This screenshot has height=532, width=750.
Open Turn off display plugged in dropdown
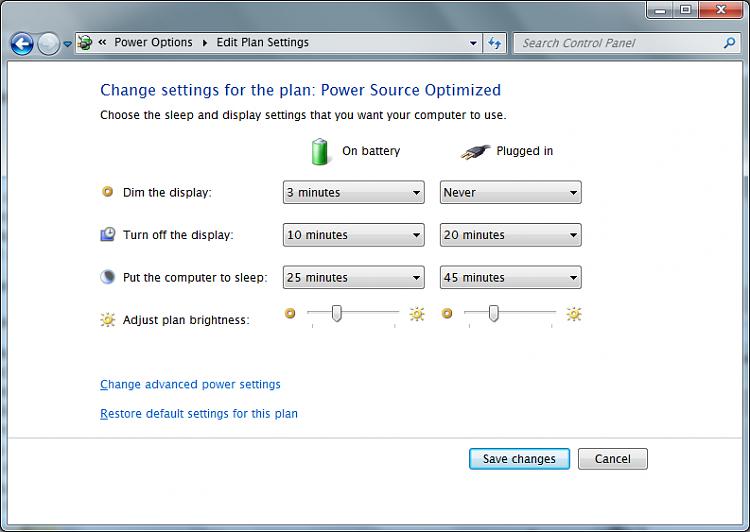[510, 235]
